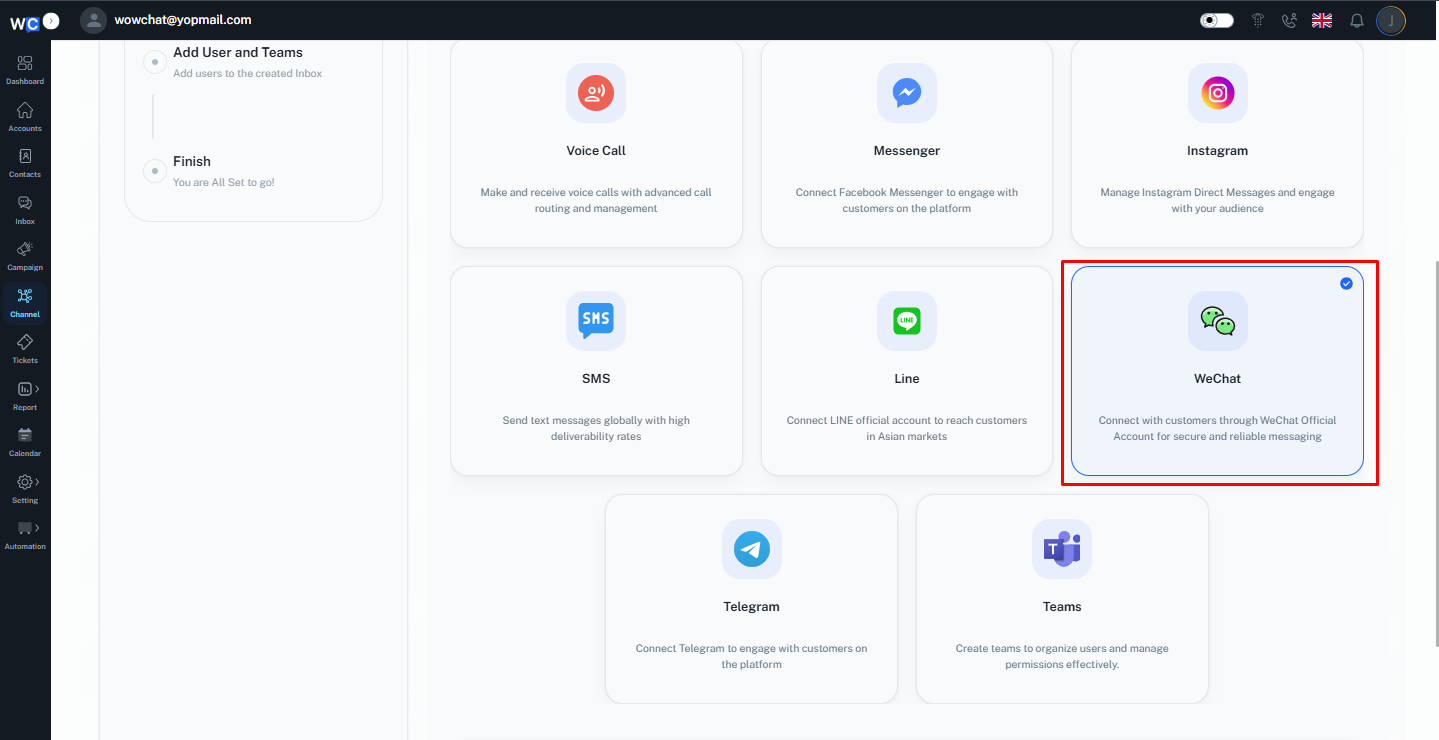Expand the sidebar using the arrow beside the logo
1439x740 pixels.
coord(51,20)
